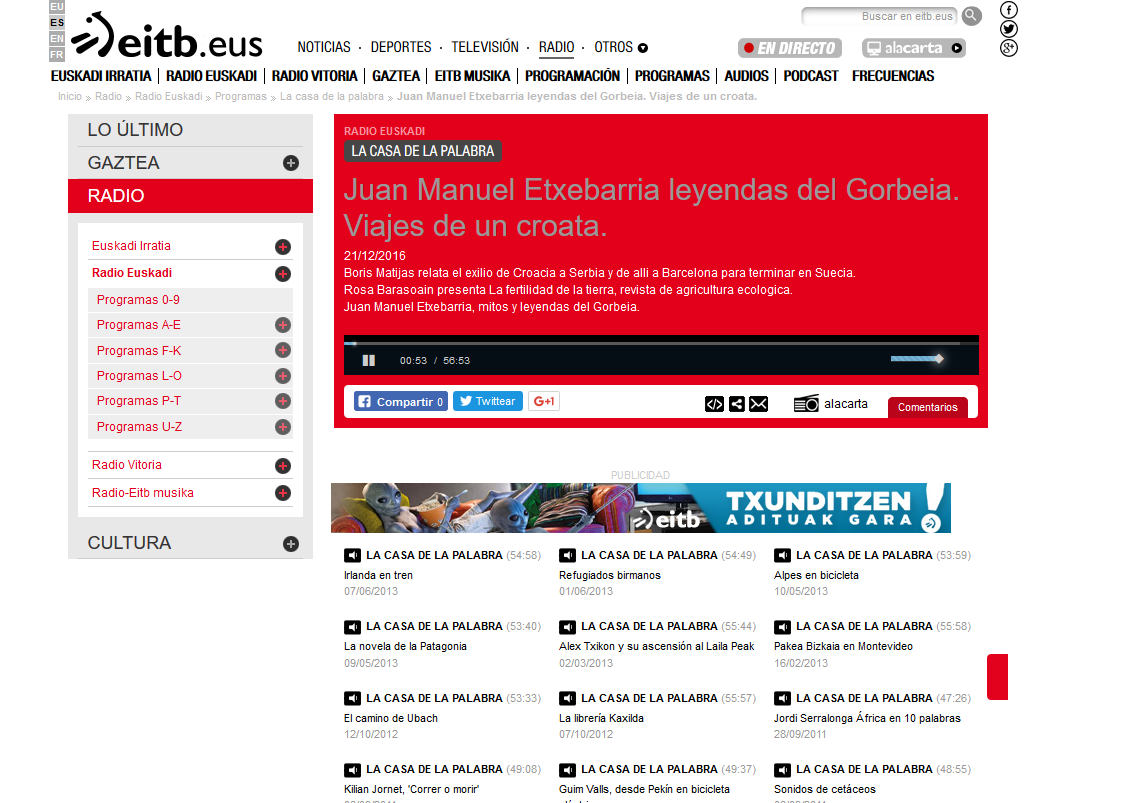This screenshot has width=1127, height=803.
Task: Open the Google Plus header icon
Action: (x=1009, y=48)
